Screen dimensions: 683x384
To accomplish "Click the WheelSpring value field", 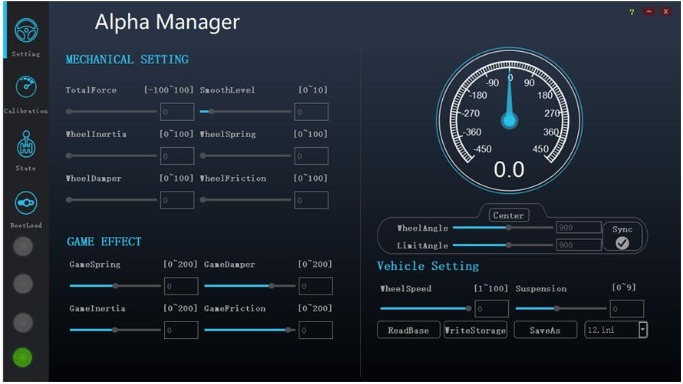I will pyautogui.click(x=311, y=156).
